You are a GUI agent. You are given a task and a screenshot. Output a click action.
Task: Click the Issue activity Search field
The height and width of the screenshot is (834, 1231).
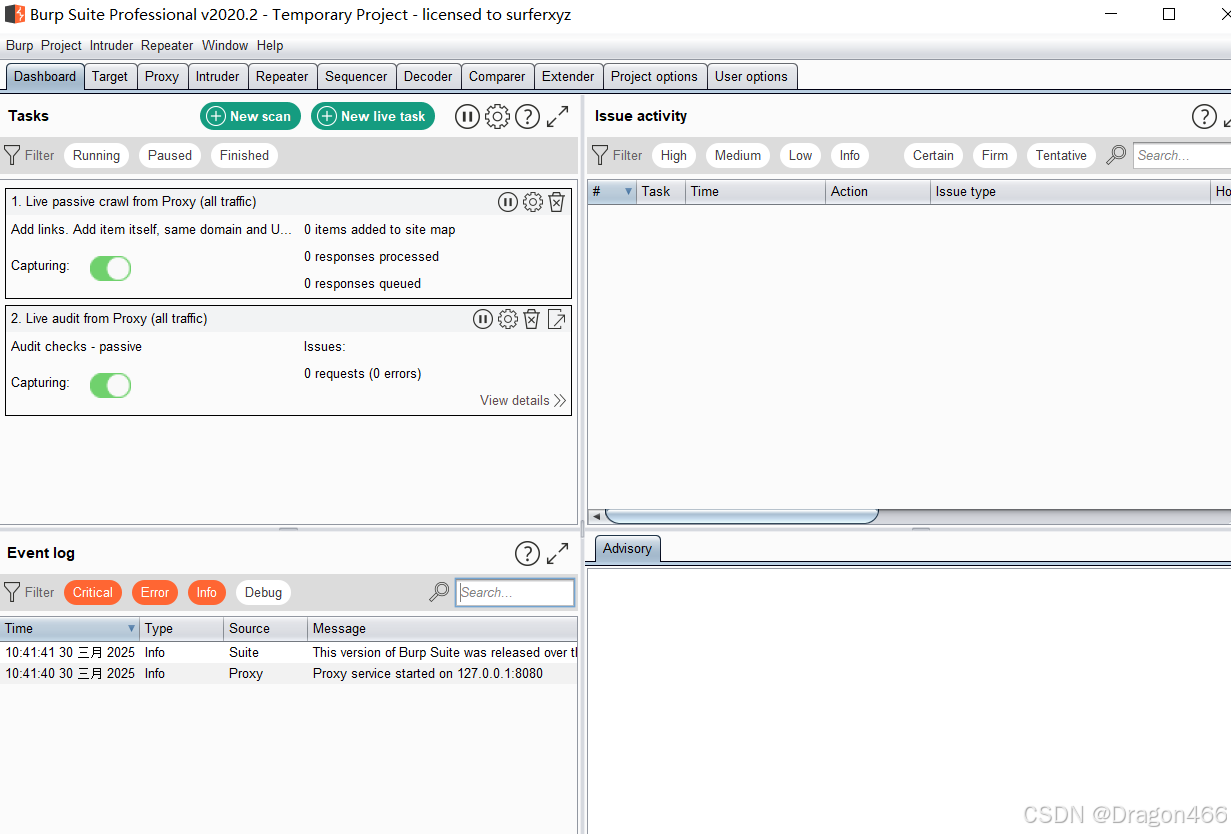pos(1183,155)
